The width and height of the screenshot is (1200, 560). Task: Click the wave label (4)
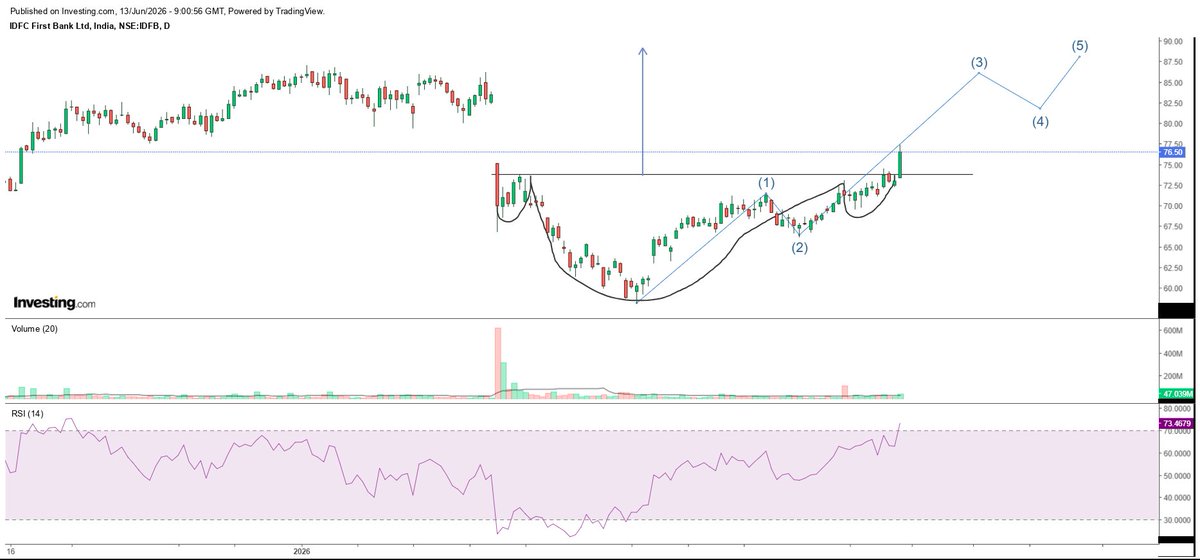coord(1040,122)
